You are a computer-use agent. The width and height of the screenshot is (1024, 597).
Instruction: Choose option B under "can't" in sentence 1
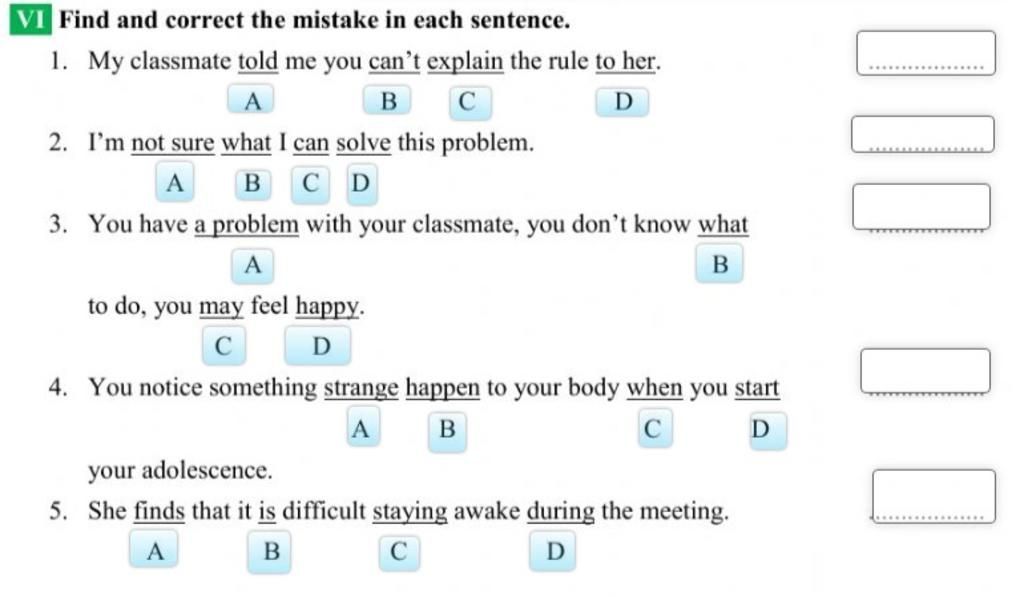[x=387, y=101]
